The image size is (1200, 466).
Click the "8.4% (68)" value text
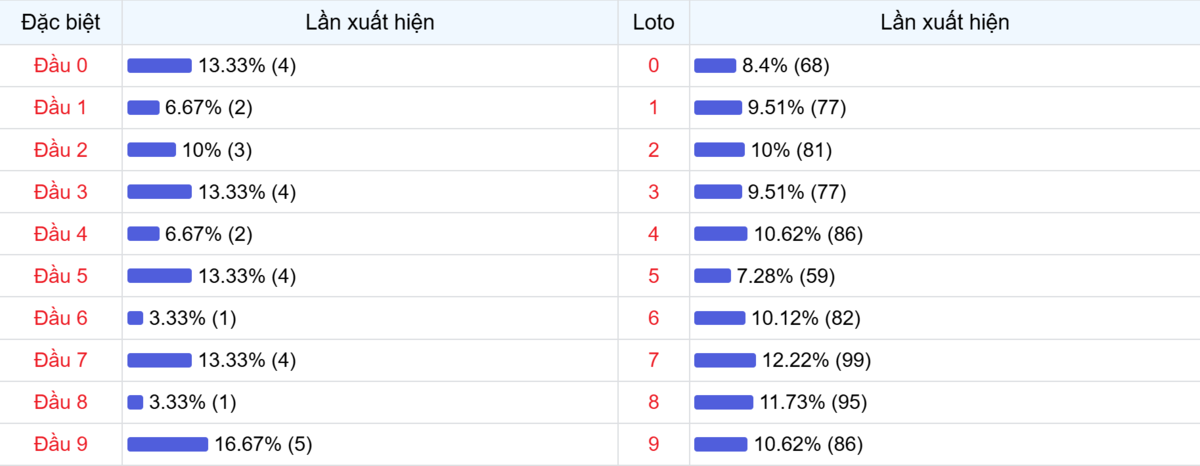pyautogui.click(x=785, y=66)
